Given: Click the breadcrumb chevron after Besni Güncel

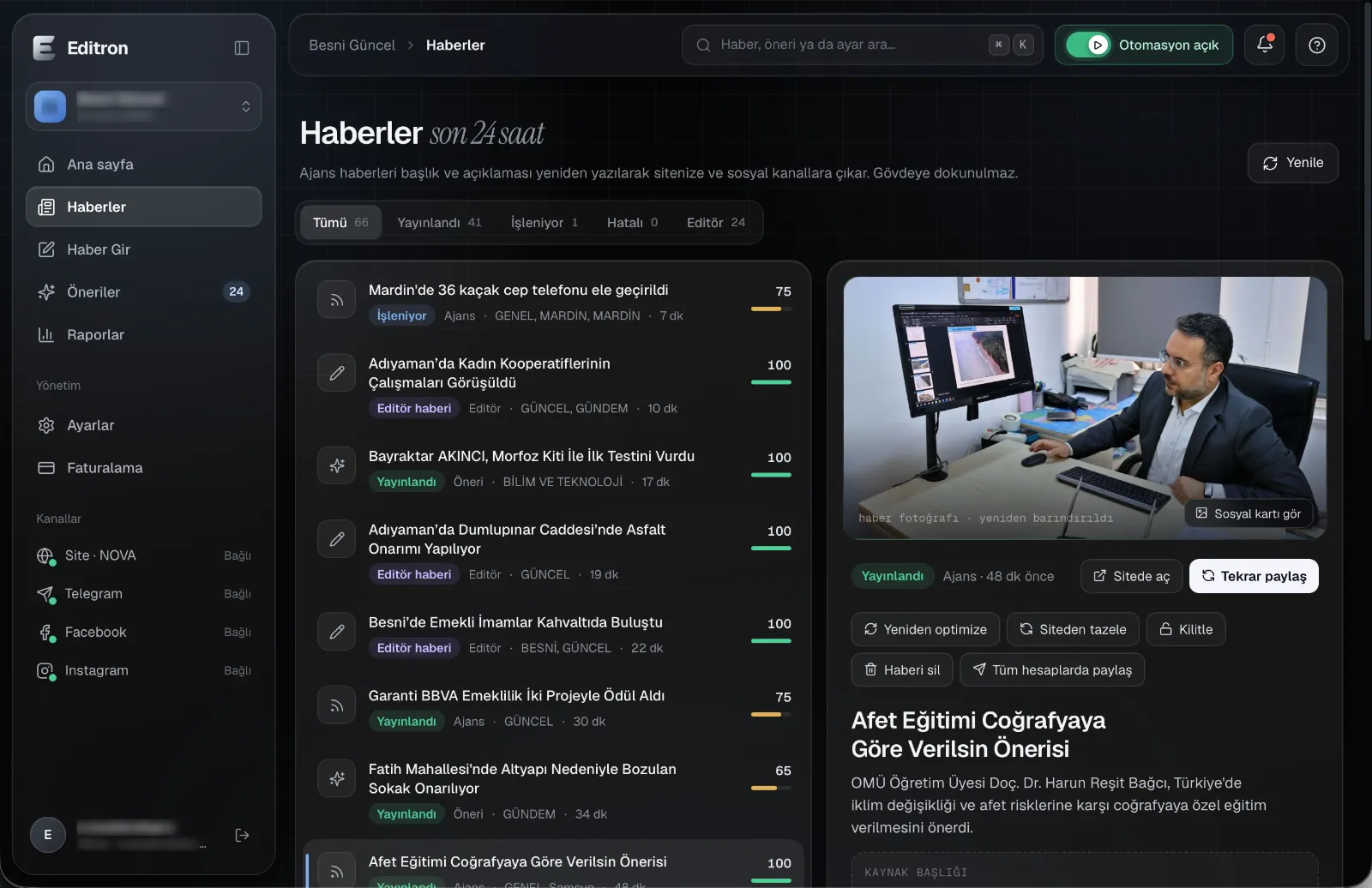Looking at the screenshot, I should coord(411,45).
